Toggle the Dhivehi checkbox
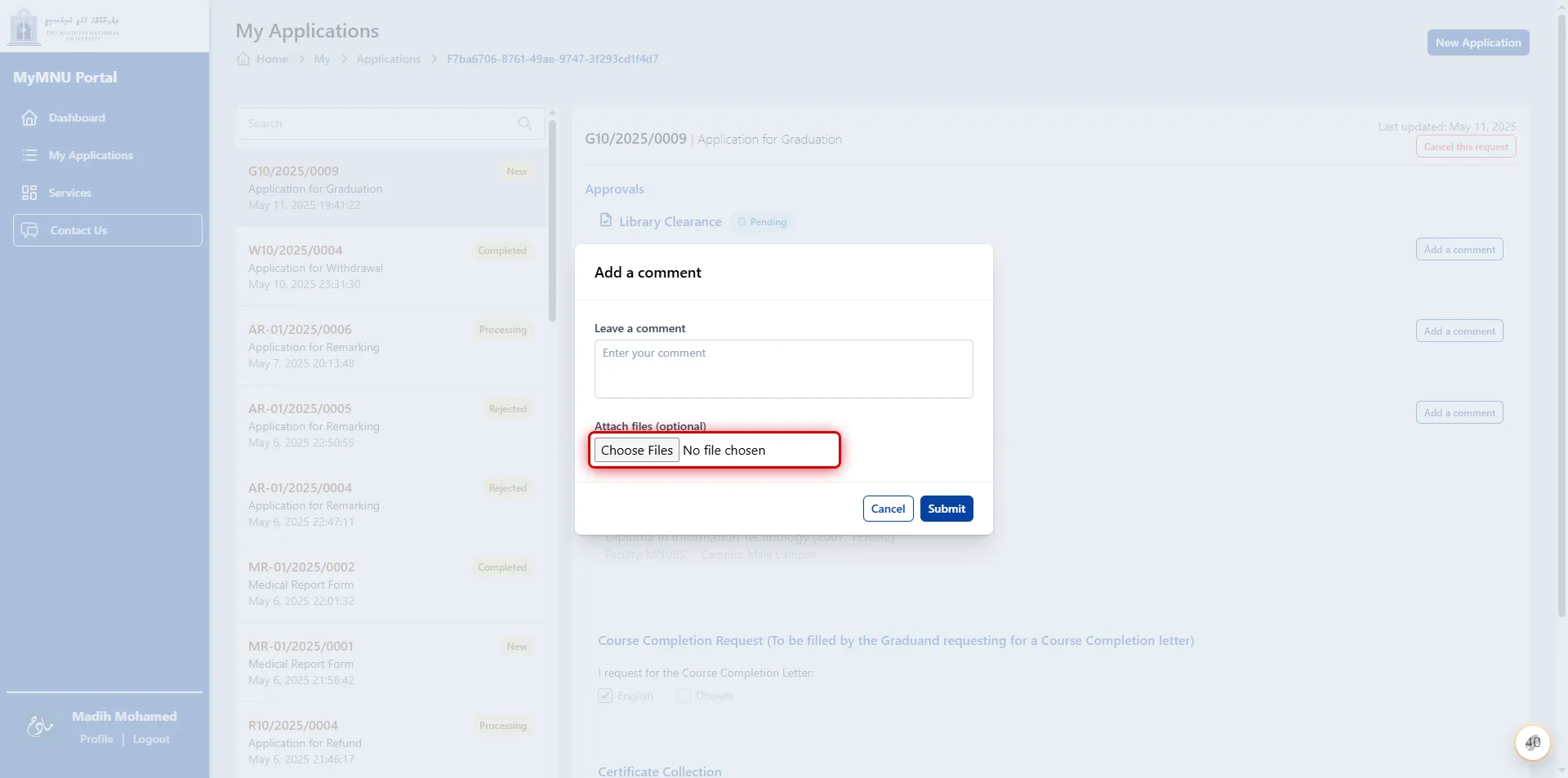Viewport: 1568px width, 778px height. 684,696
